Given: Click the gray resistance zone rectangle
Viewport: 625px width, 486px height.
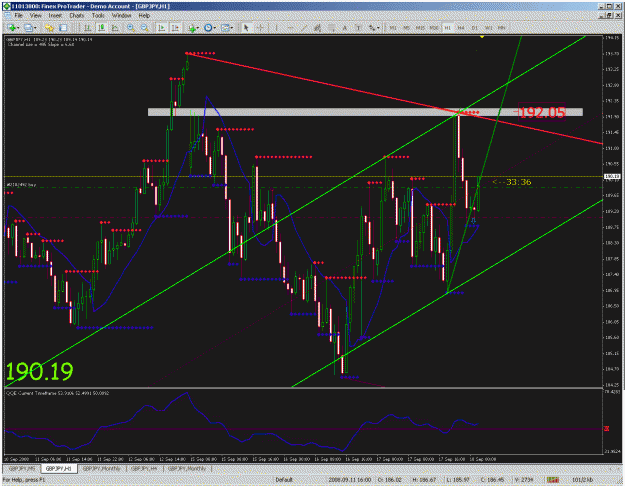Looking at the screenshot, I should 365,112.
